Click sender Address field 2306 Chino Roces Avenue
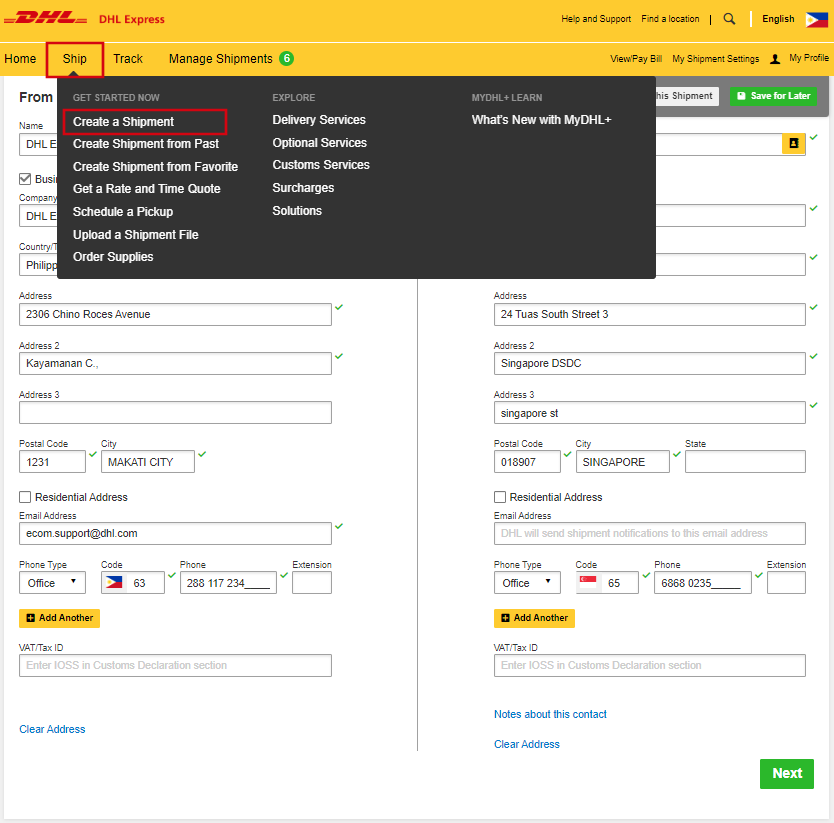This screenshot has width=834, height=823. pyautogui.click(x=175, y=314)
